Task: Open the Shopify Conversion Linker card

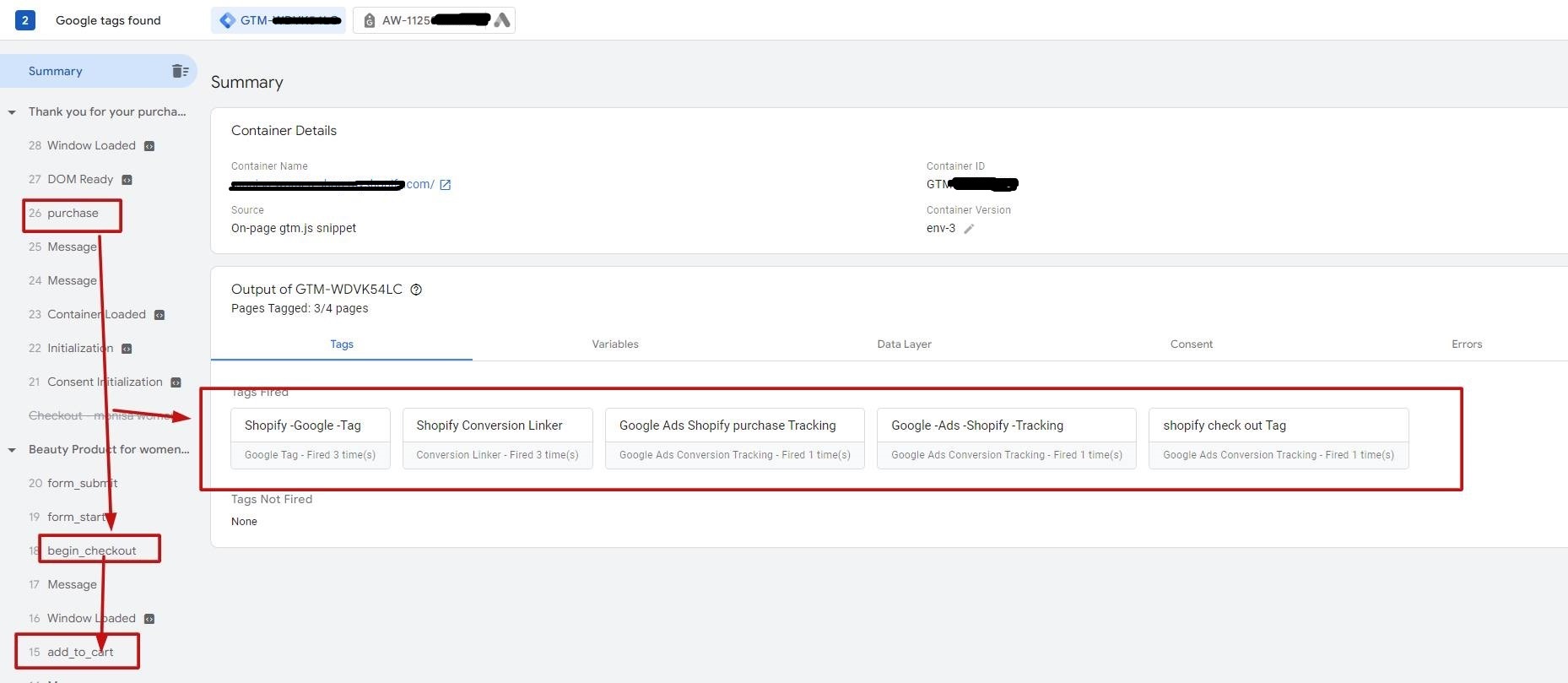Action: coord(497,439)
